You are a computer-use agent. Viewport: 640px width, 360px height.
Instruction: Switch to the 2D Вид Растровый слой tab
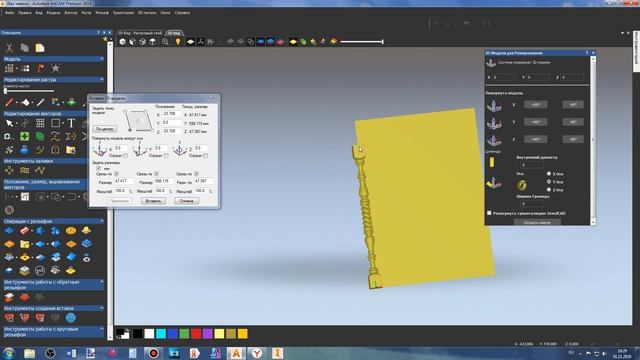coord(141,33)
